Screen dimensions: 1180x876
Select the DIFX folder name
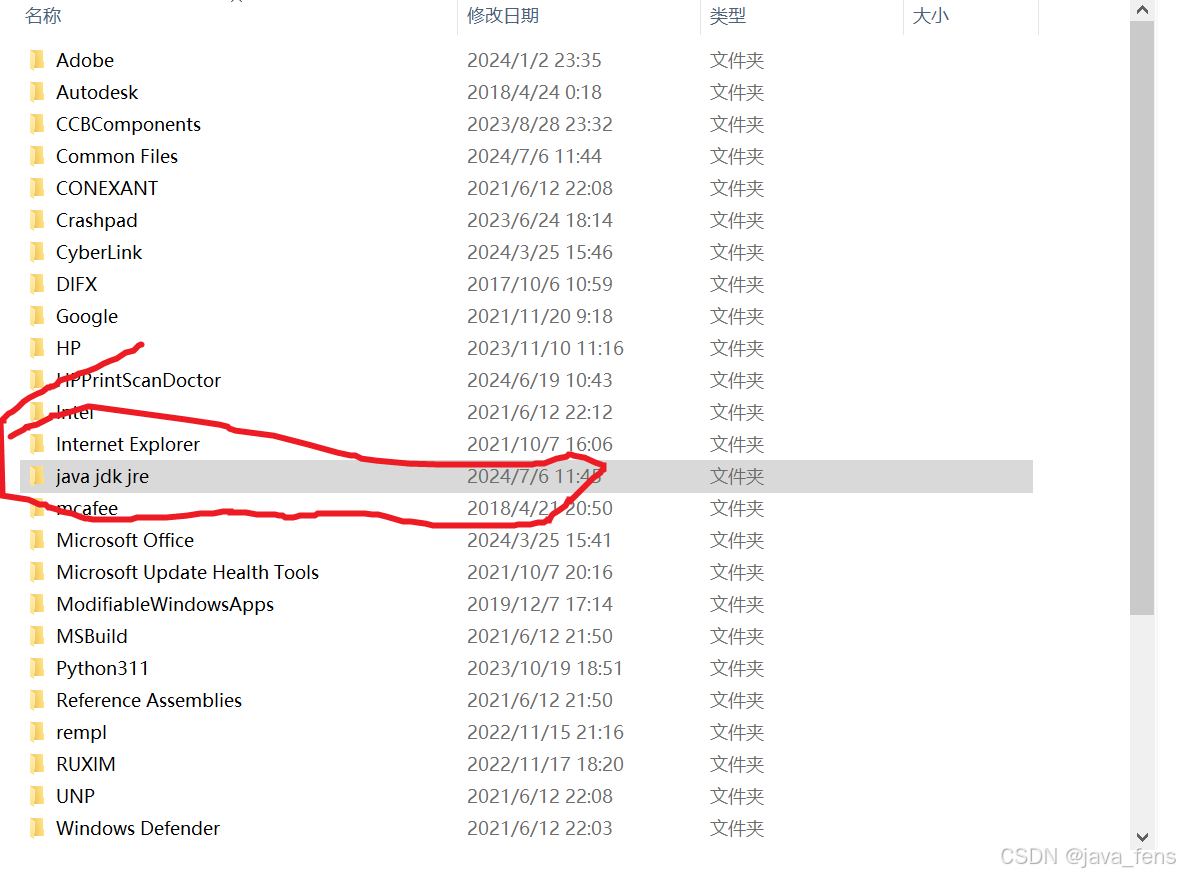[77, 284]
